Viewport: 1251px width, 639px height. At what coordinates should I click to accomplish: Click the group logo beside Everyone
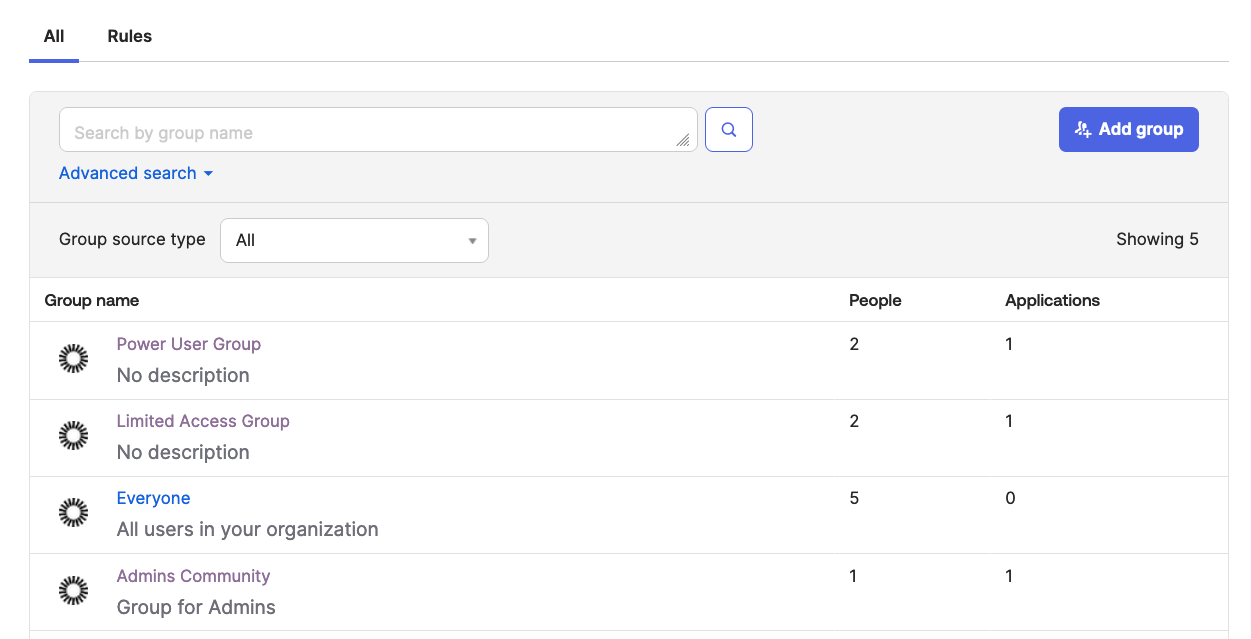[73, 512]
